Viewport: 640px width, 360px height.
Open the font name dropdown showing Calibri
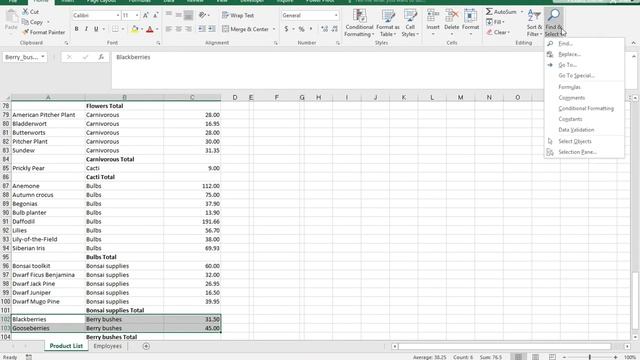[x=118, y=16]
